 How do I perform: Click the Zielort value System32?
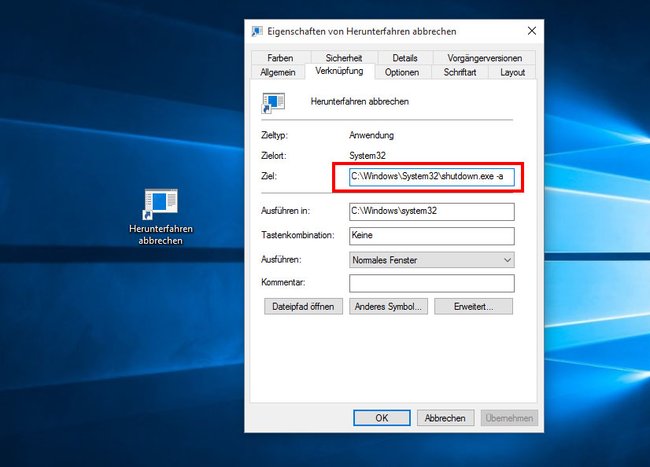click(367, 156)
